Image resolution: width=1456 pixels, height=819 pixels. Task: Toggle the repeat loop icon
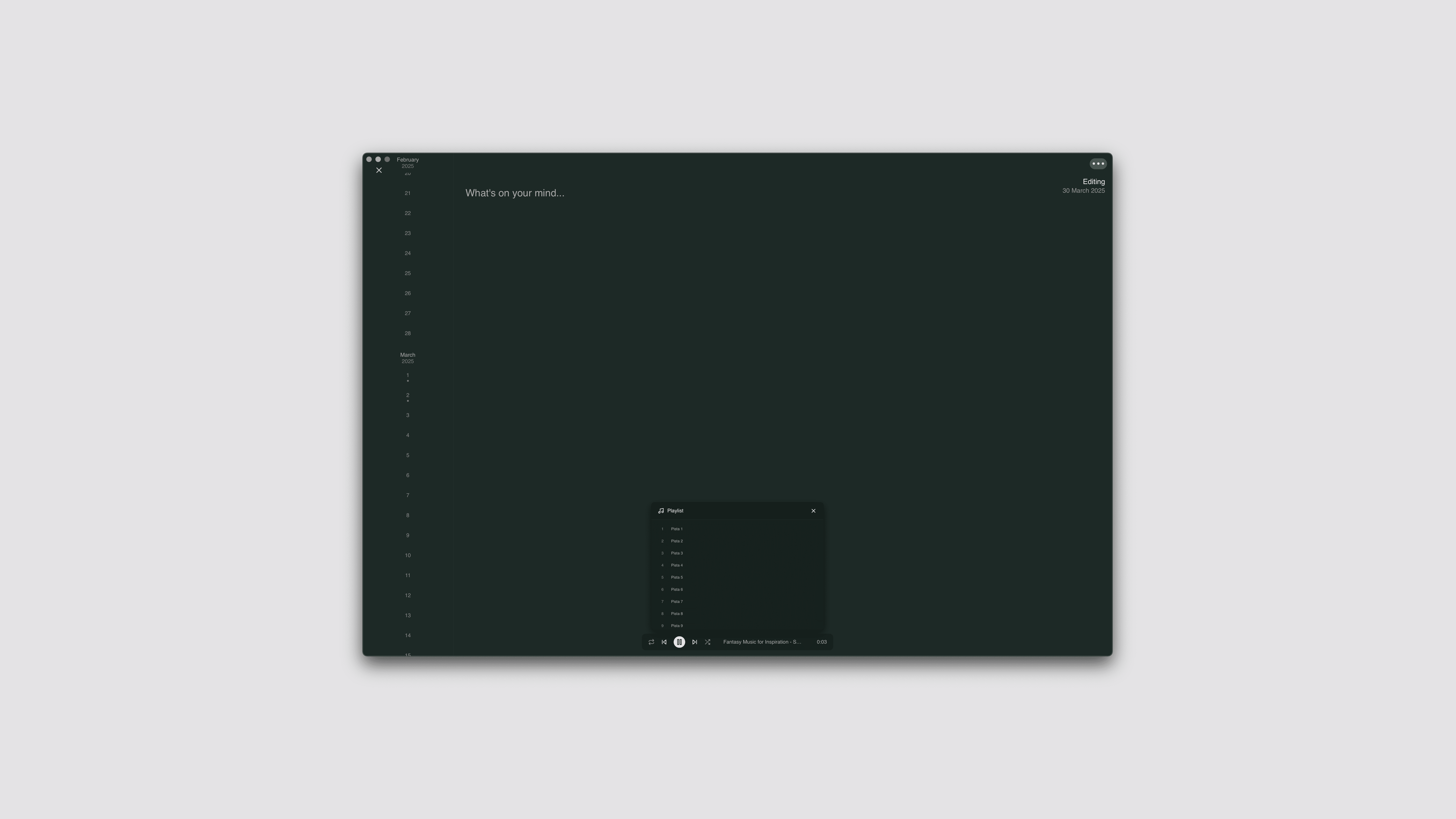(x=651, y=642)
